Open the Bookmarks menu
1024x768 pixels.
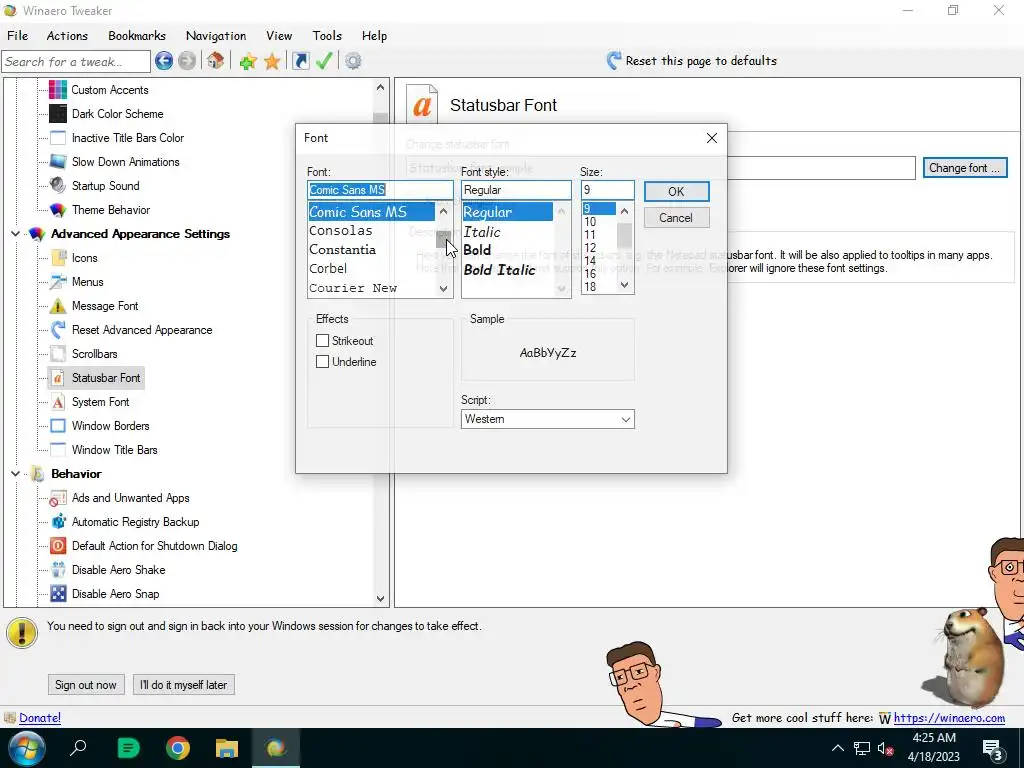pyautogui.click(x=136, y=36)
